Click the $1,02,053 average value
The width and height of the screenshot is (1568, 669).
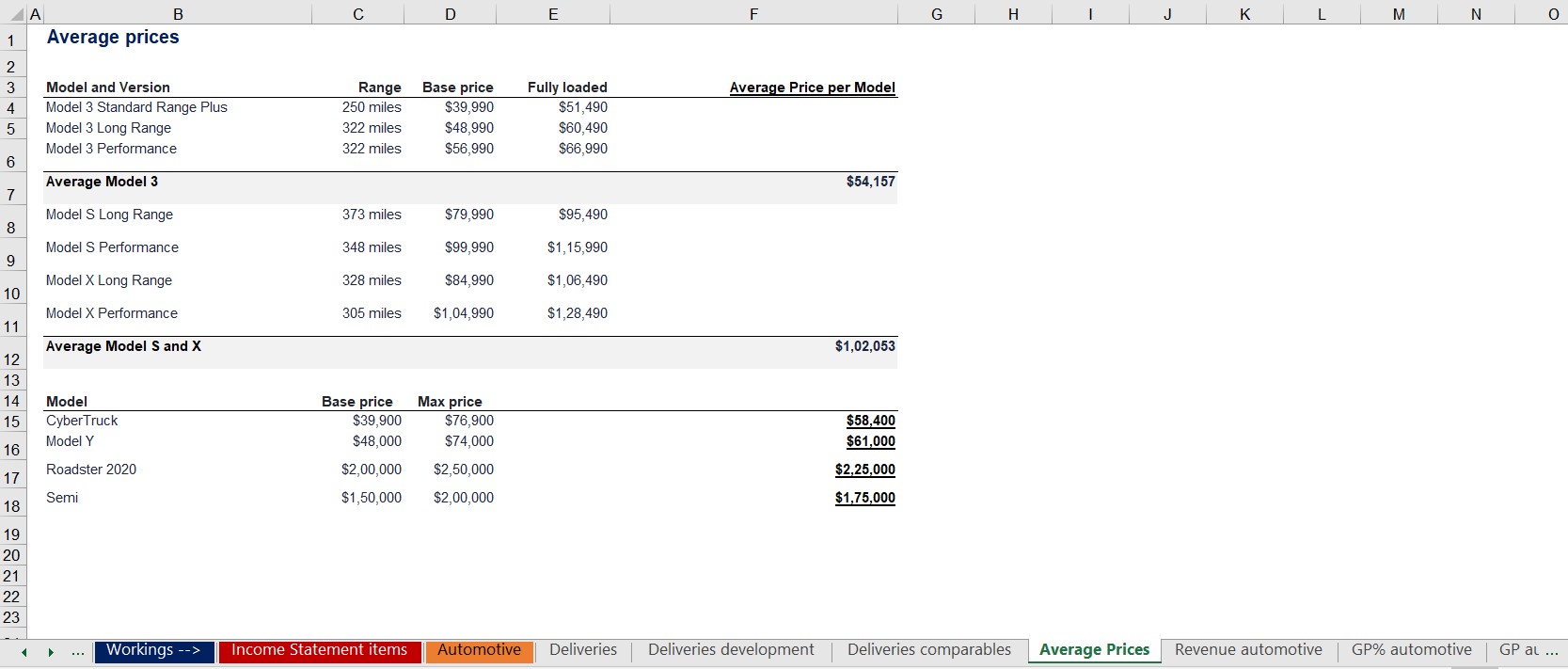(865, 346)
